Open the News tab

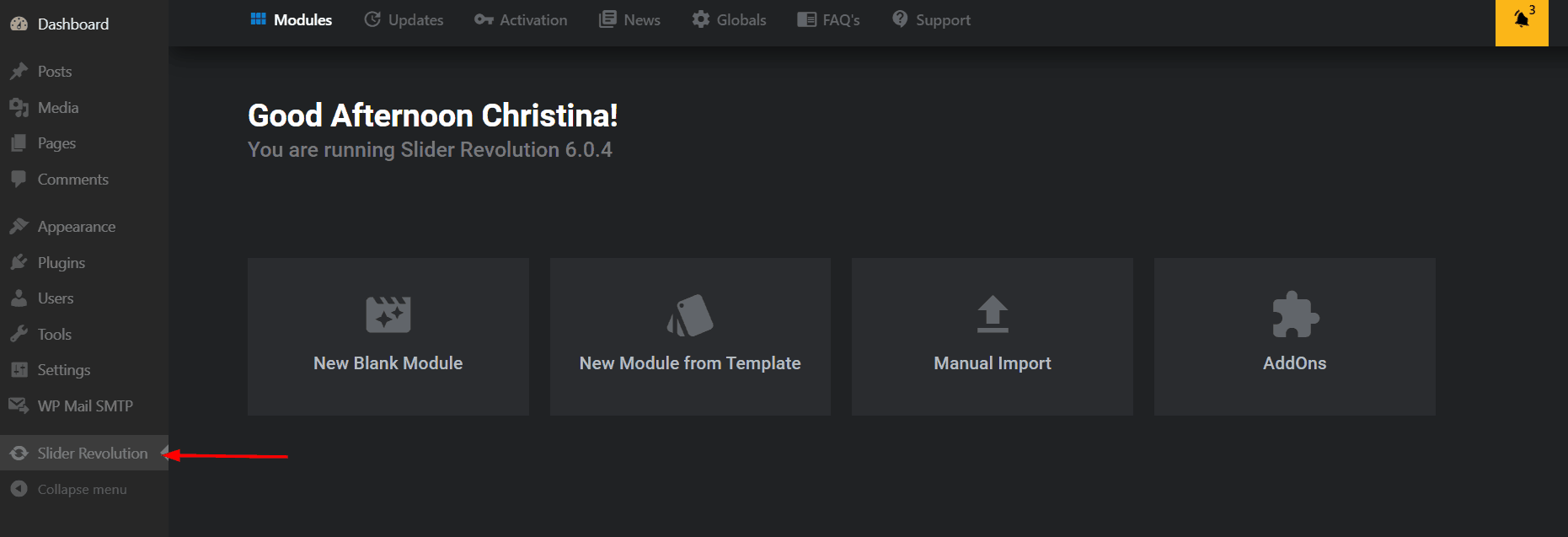(x=629, y=19)
